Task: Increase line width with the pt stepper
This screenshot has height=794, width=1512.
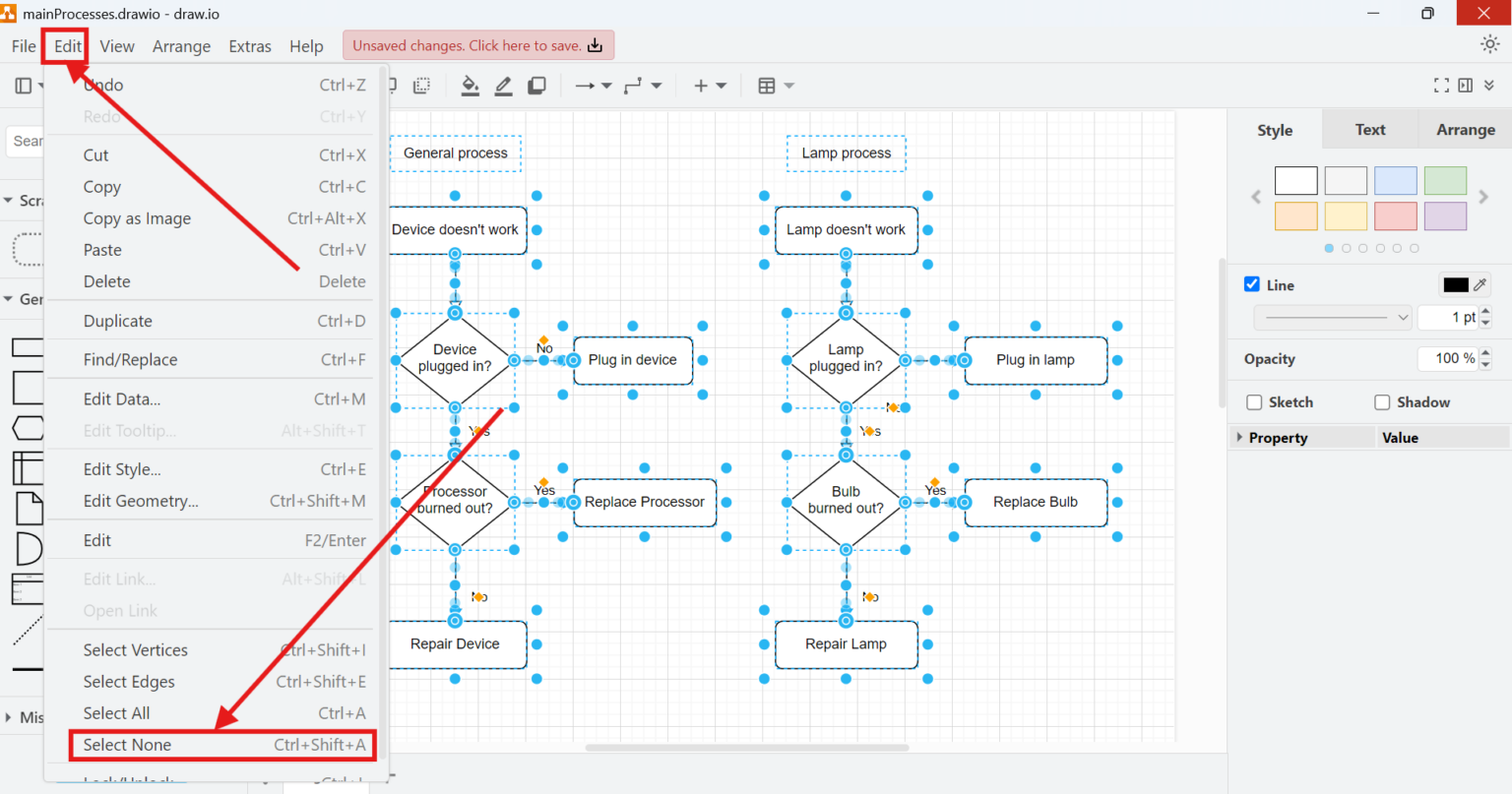Action: (x=1485, y=312)
